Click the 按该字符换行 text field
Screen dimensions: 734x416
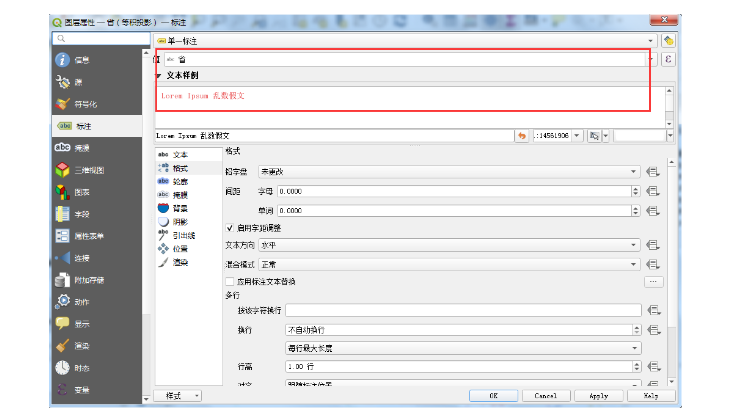[463, 310]
